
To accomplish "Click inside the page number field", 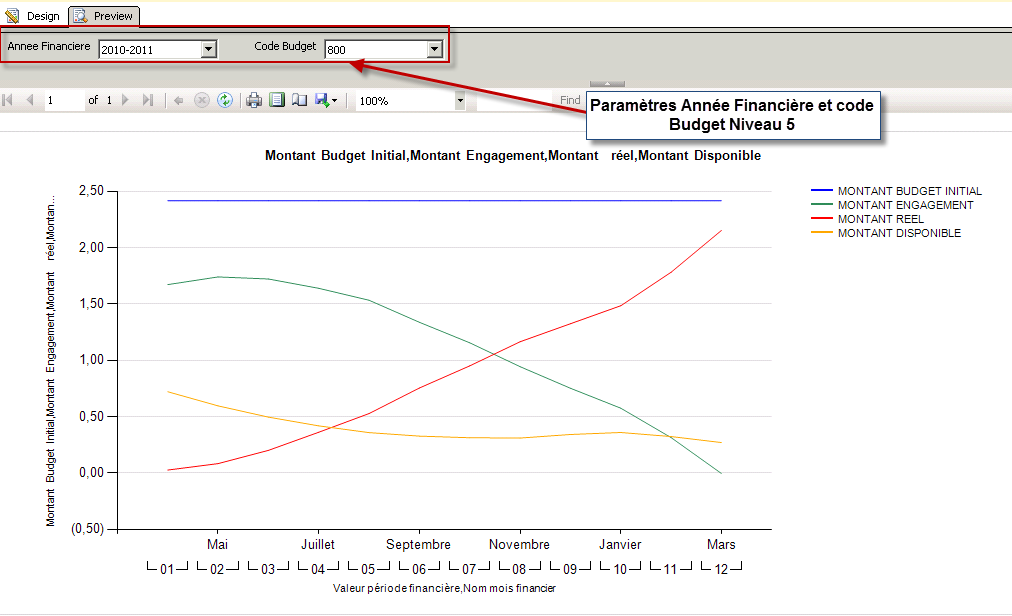I will pos(52,100).
